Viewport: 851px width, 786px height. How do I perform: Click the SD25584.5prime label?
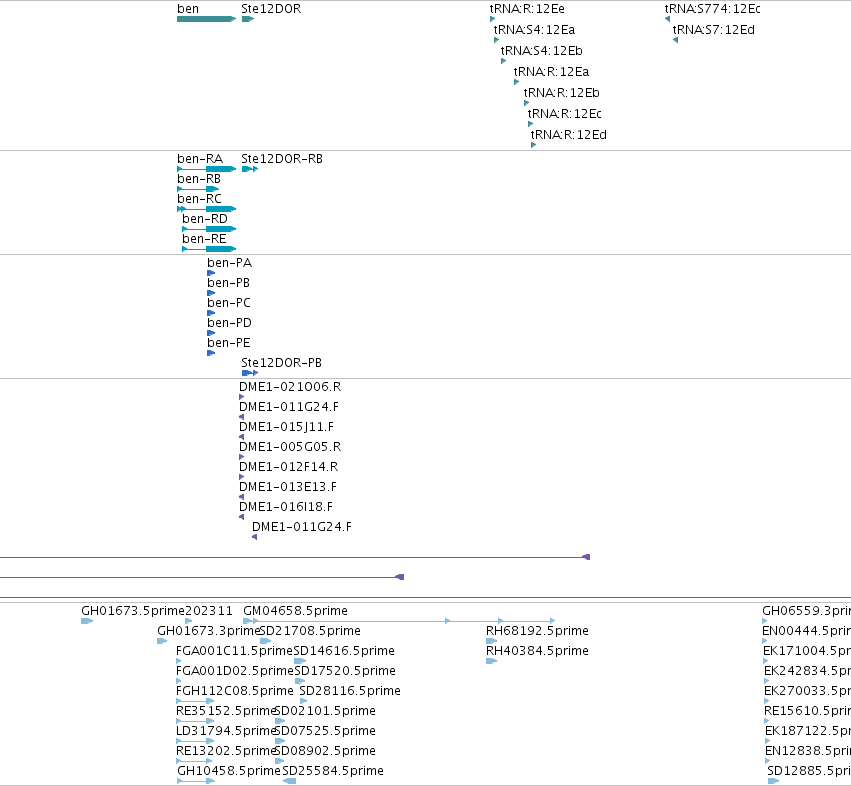[x=333, y=771]
